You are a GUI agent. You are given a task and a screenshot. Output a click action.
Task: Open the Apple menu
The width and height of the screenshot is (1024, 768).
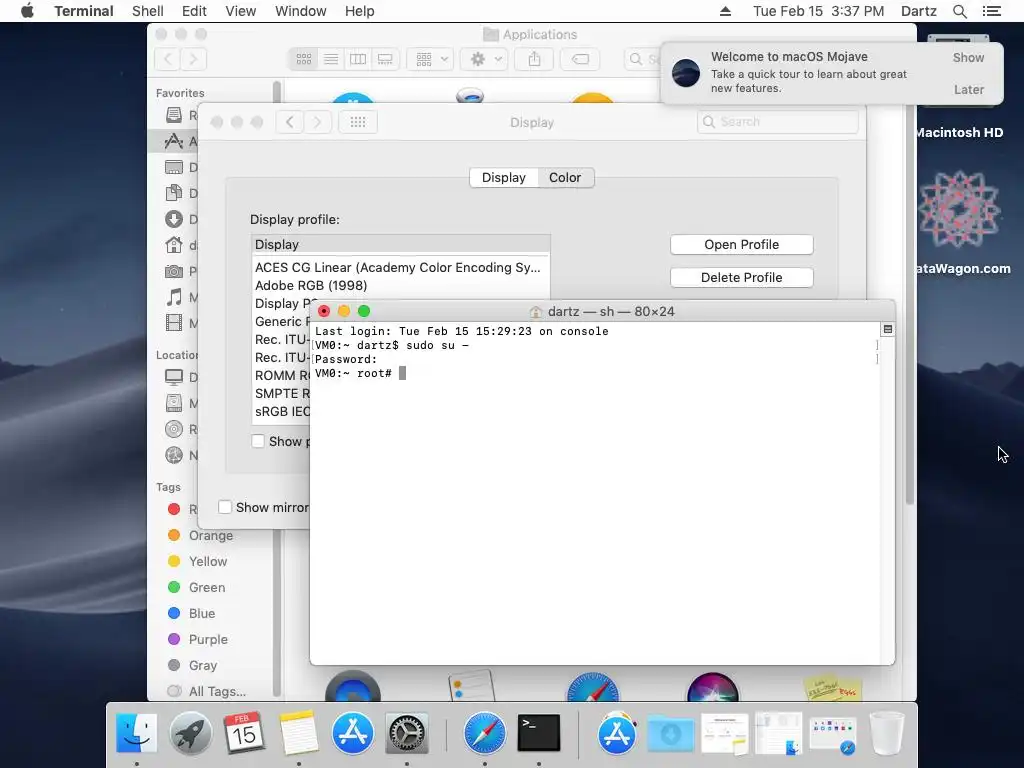click(27, 11)
